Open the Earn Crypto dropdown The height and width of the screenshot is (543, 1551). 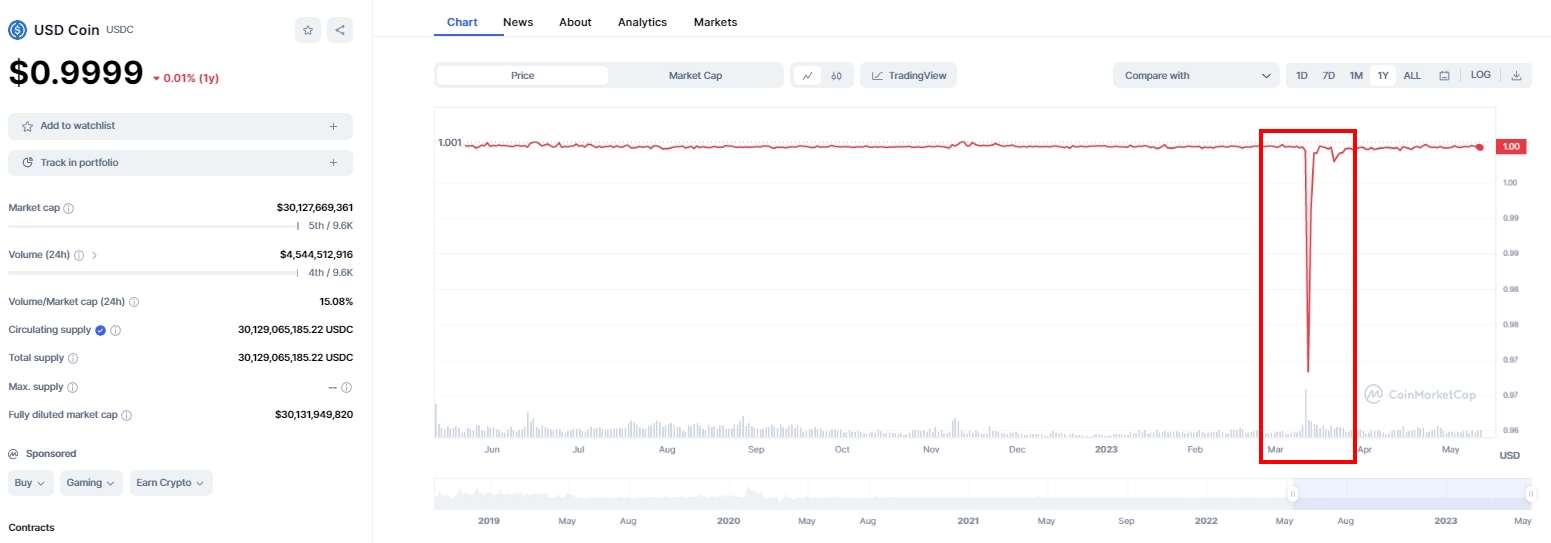click(x=171, y=483)
